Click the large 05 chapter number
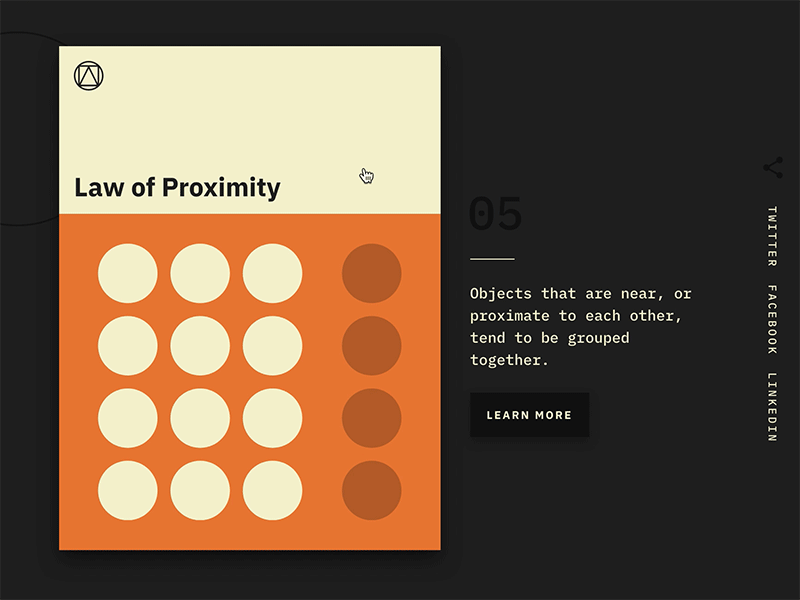 point(496,213)
